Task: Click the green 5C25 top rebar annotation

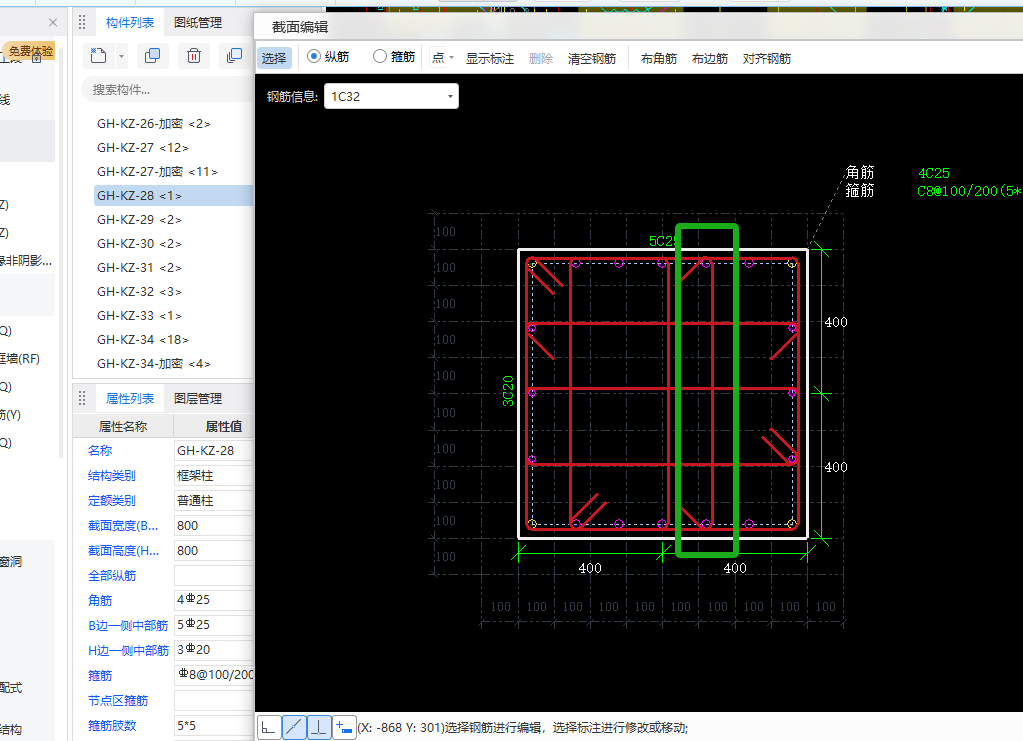Action: coord(662,241)
